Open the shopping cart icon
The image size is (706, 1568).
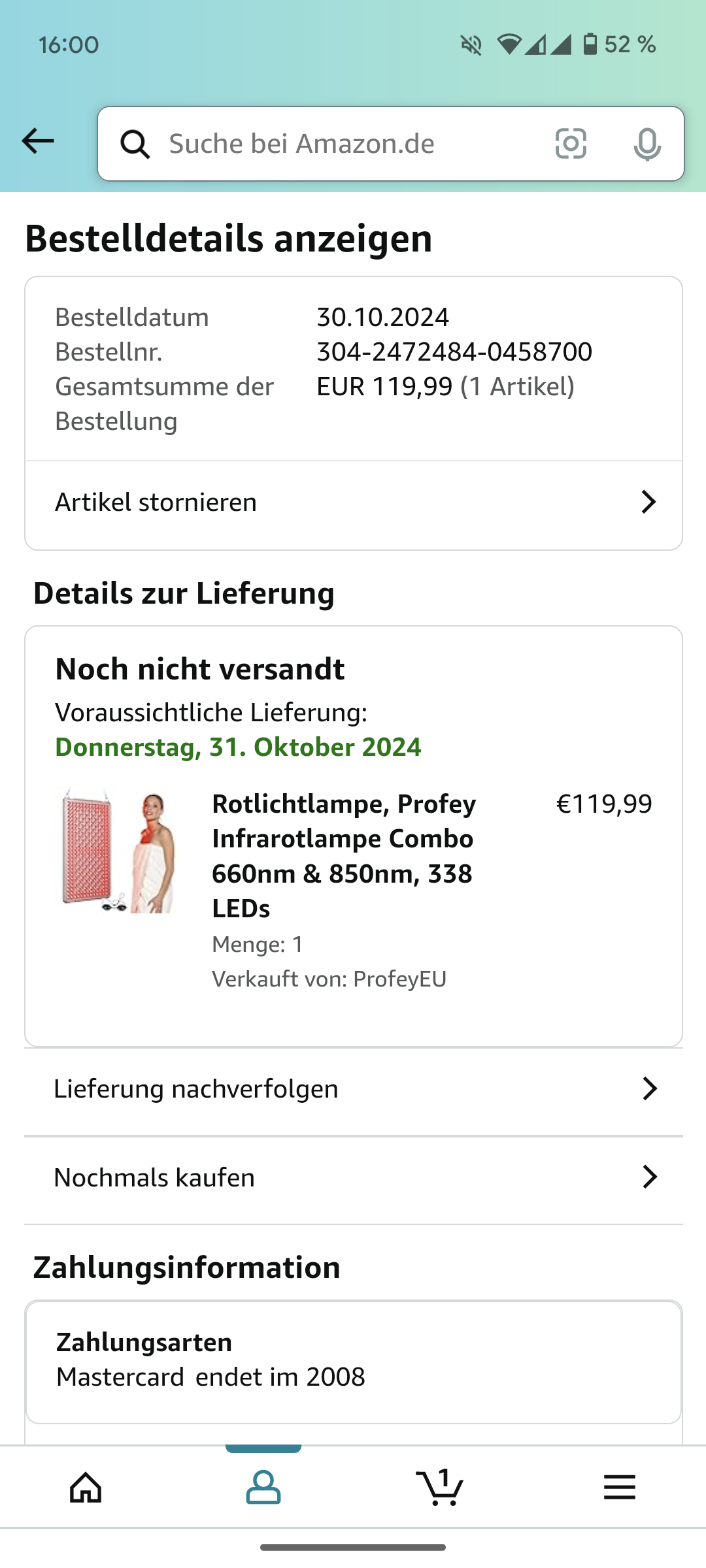[x=440, y=1488]
